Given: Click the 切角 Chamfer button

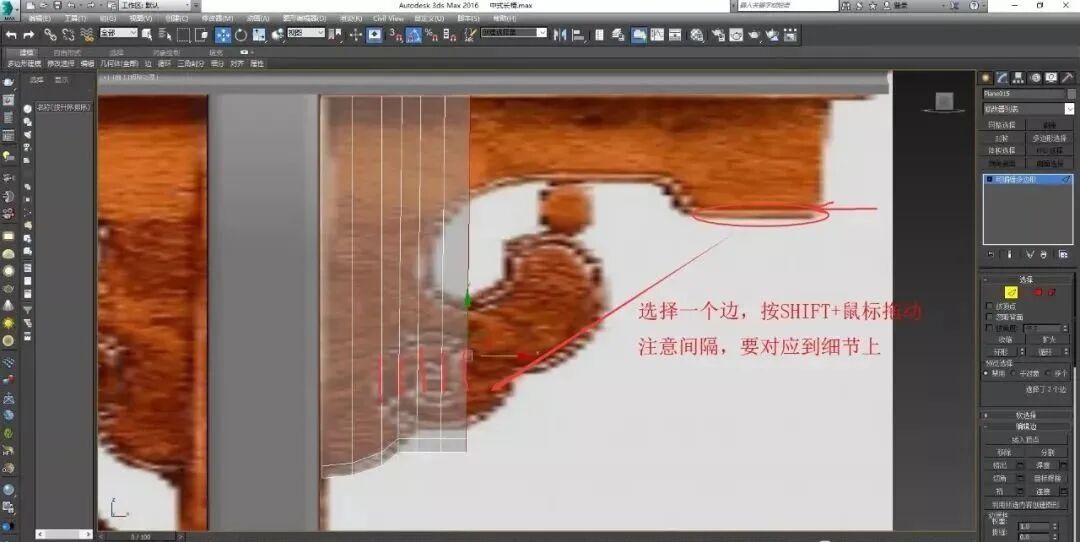Looking at the screenshot, I should tap(999, 479).
